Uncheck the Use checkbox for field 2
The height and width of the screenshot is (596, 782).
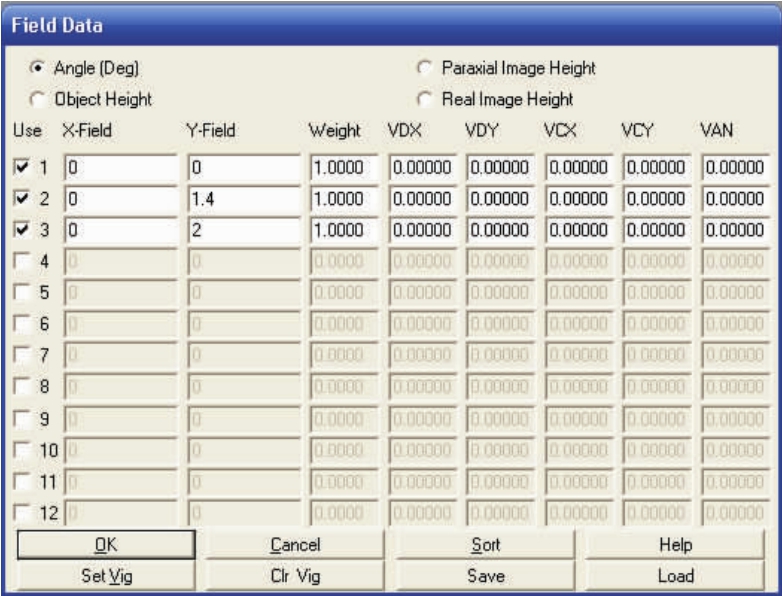(21, 199)
